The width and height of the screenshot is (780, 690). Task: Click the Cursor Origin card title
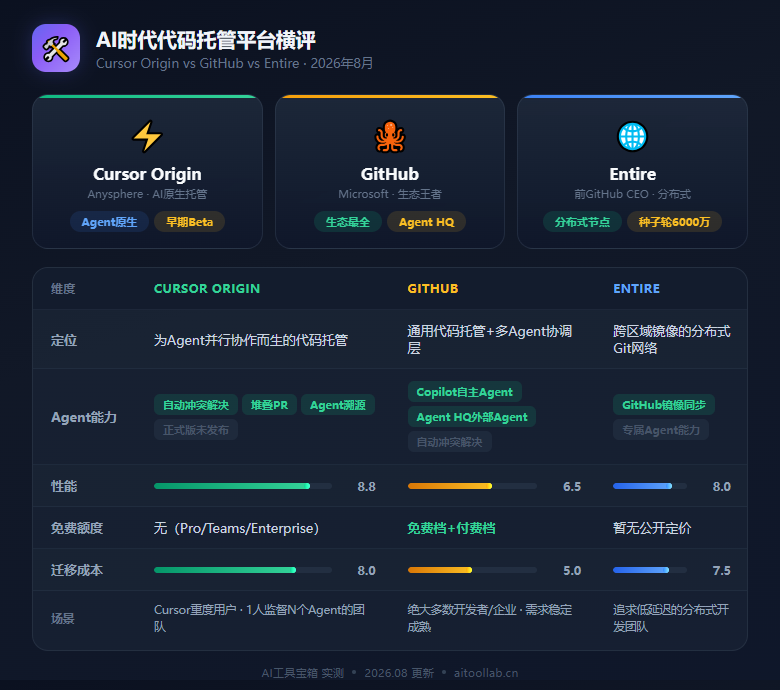147,174
